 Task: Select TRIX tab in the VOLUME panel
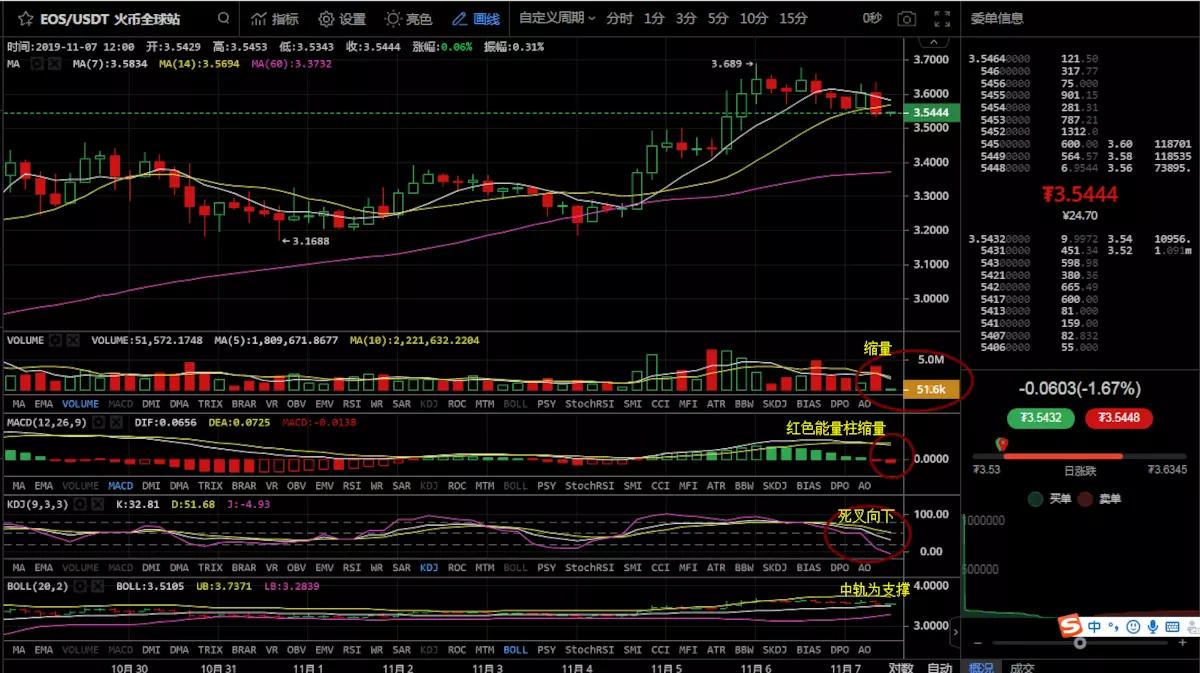point(210,404)
